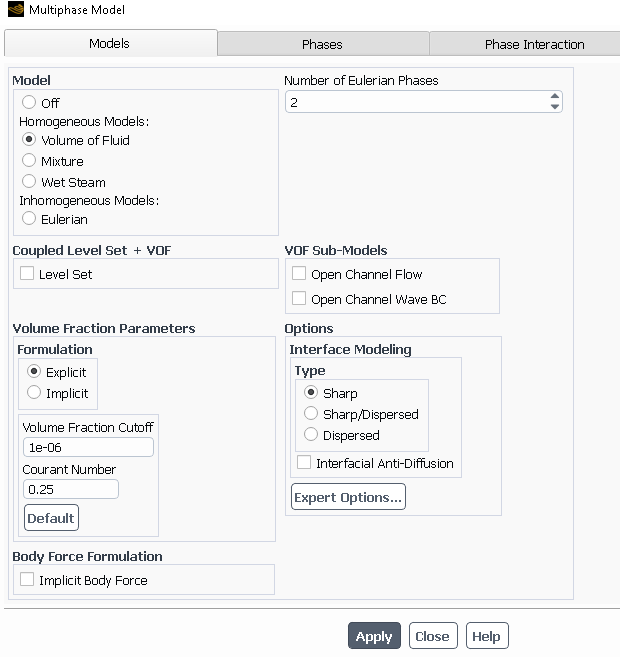Check Open Channel Flow sub-model

pyautogui.click(x=299, y=274)
